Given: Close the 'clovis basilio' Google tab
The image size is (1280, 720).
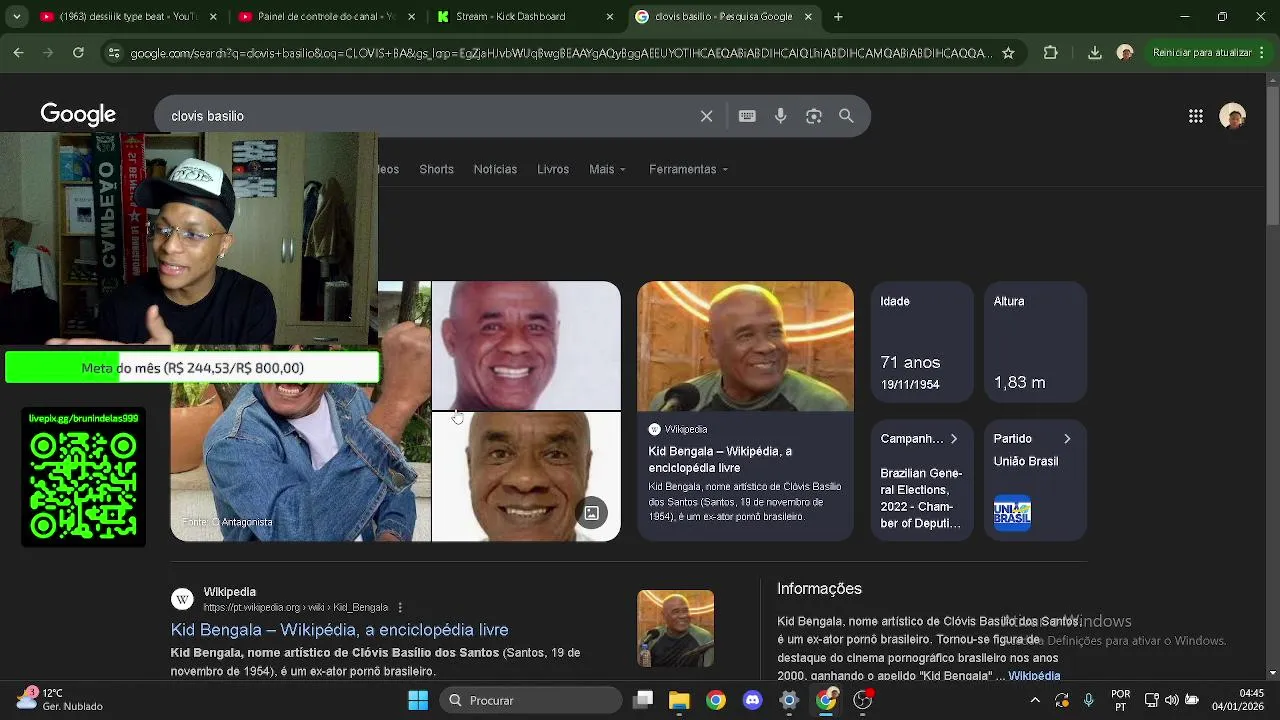Looking at the screenshot, I should pyautogui.click(x=808, y=17).
